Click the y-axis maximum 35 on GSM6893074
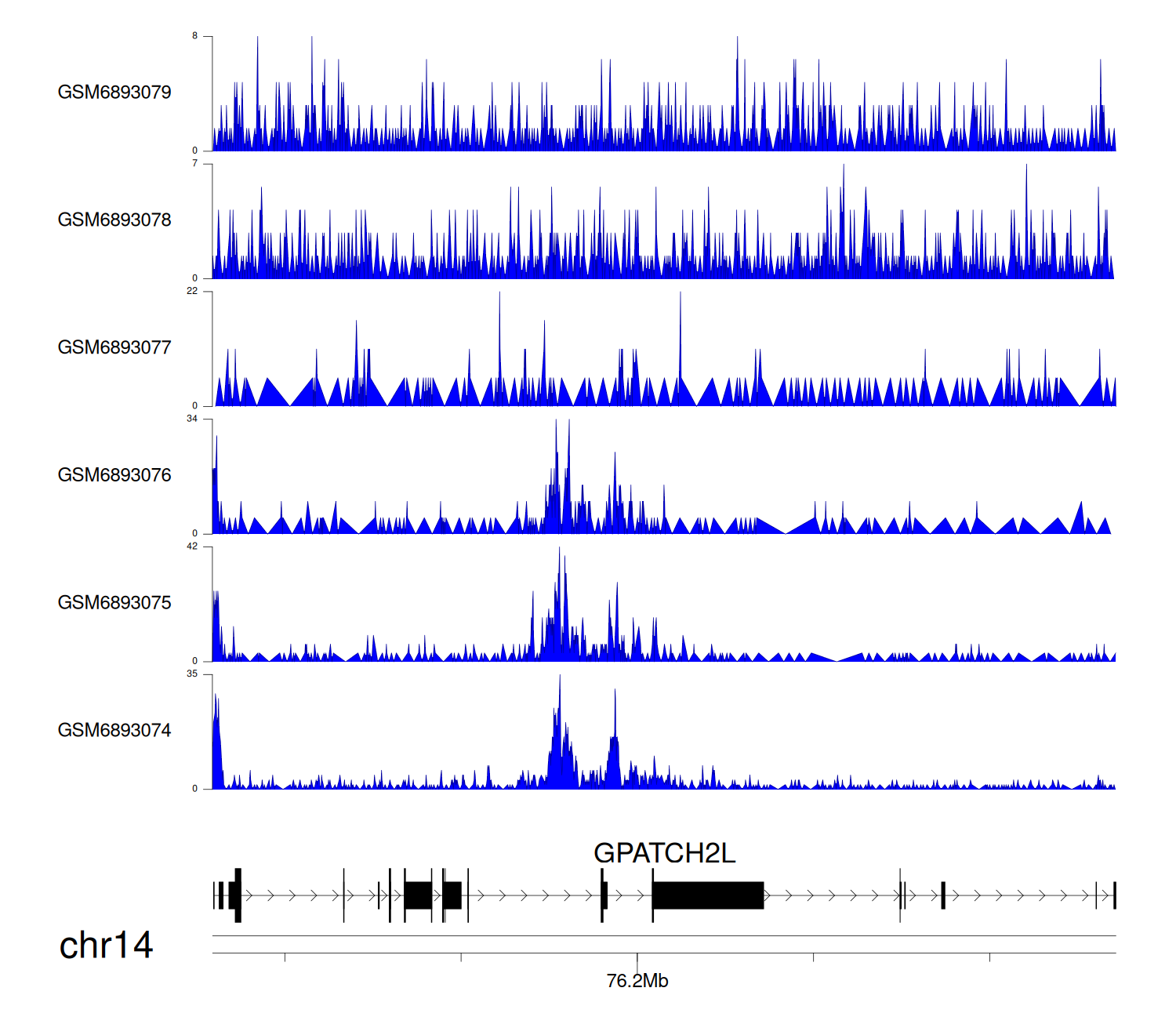Viewport: 1176px width, 1035px height. [192, 674]
